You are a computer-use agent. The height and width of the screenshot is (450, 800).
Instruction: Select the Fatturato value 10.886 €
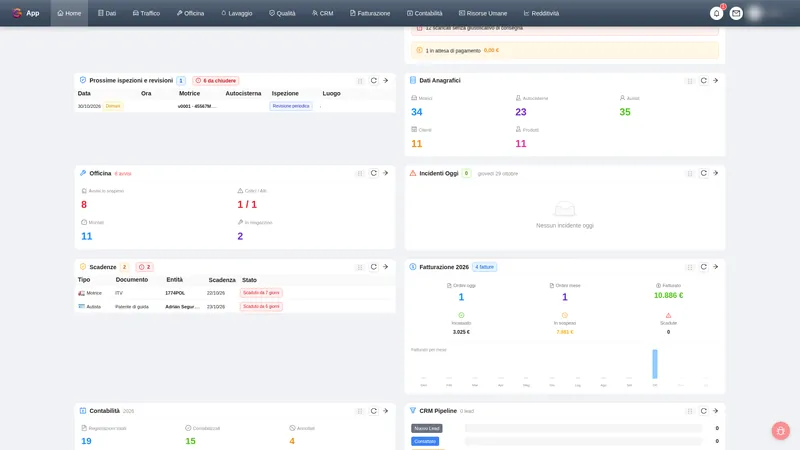[x=668, y=295]
